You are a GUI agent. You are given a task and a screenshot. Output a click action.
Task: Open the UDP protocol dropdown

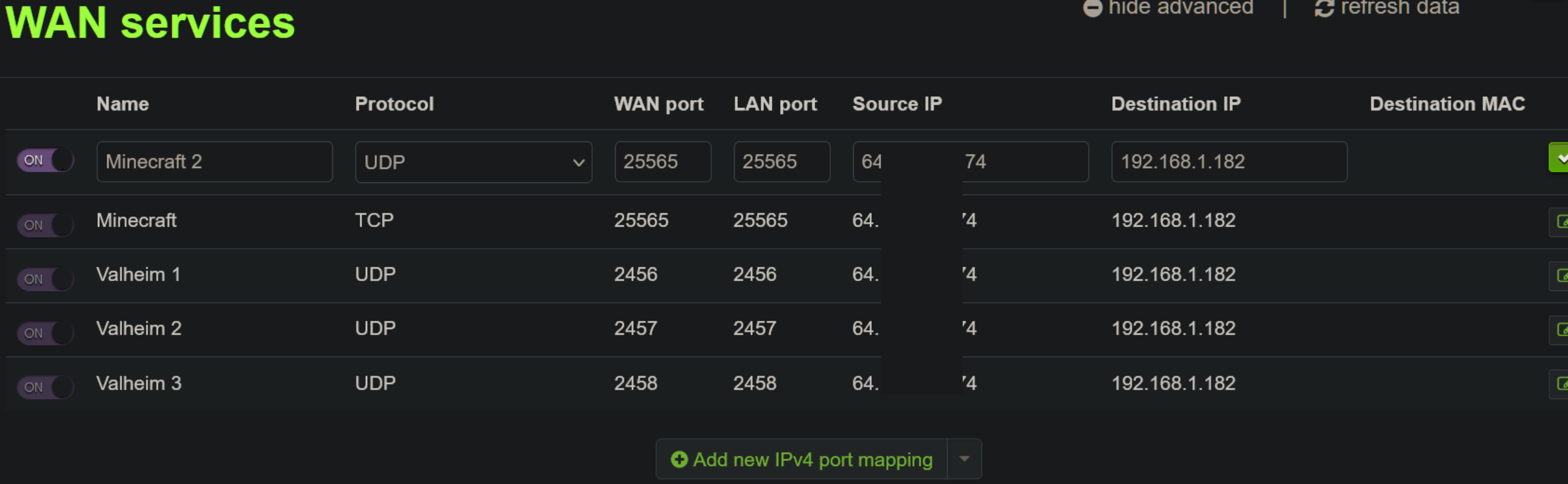474,162
